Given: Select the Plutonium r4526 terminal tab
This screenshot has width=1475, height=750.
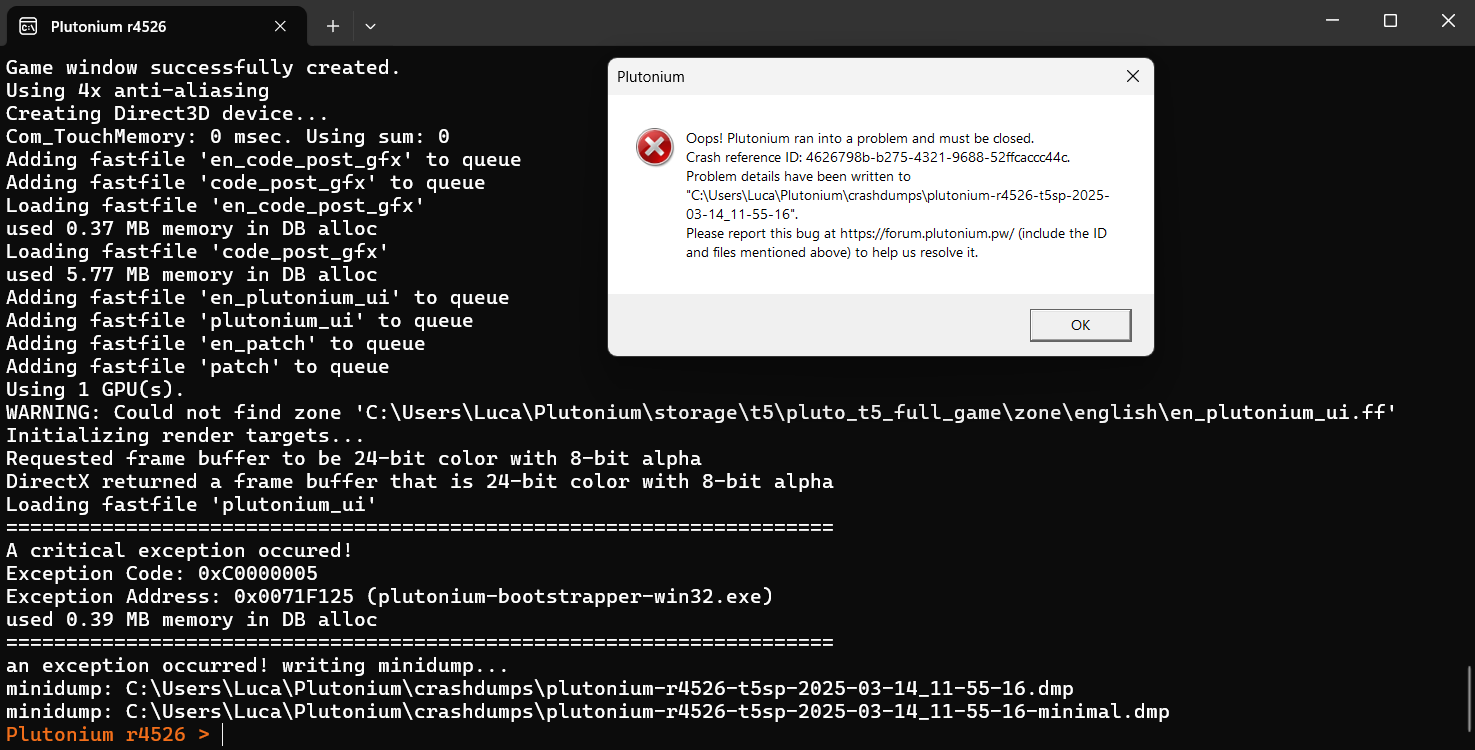Looking at the screenshot, I should (x=155, y=26).
